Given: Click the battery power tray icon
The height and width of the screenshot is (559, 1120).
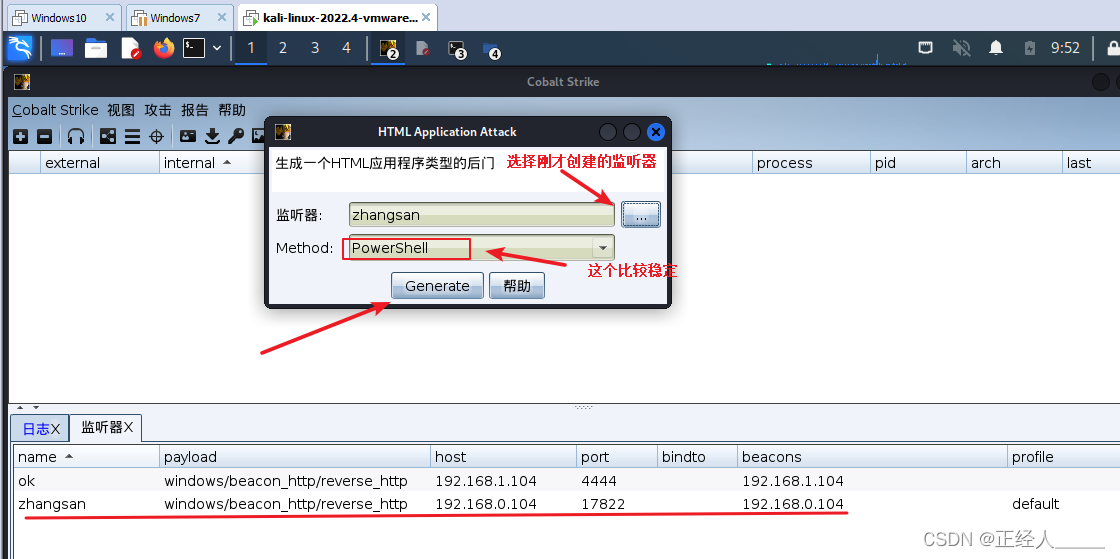Looking at the screenshot, I should pos(1029,48).
